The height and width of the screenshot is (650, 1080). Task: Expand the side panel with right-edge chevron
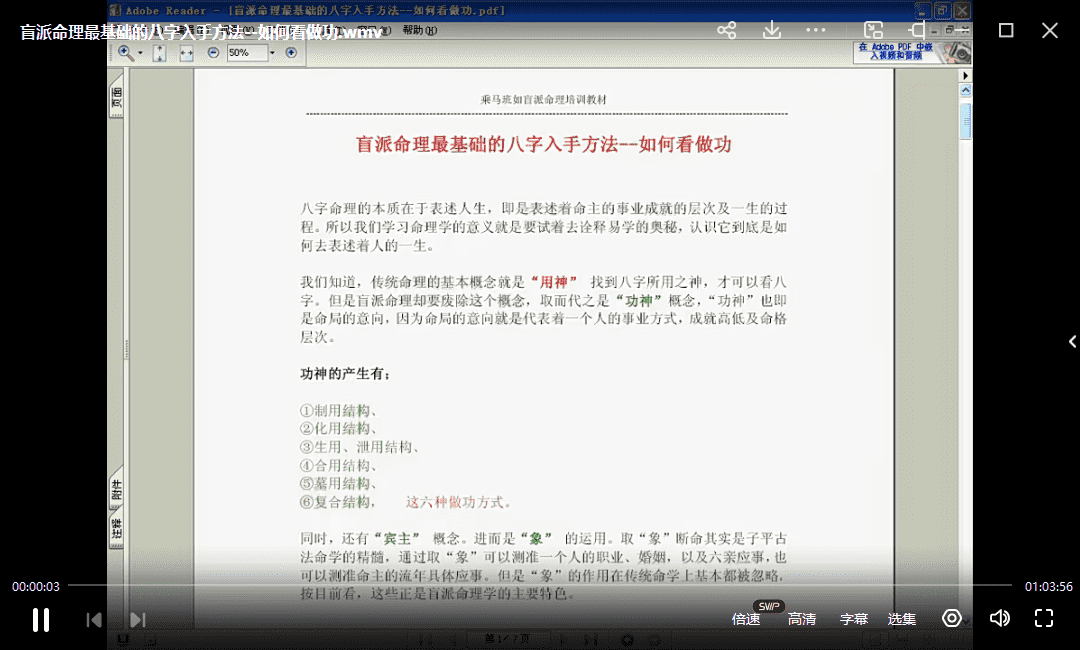[1072, 341]
